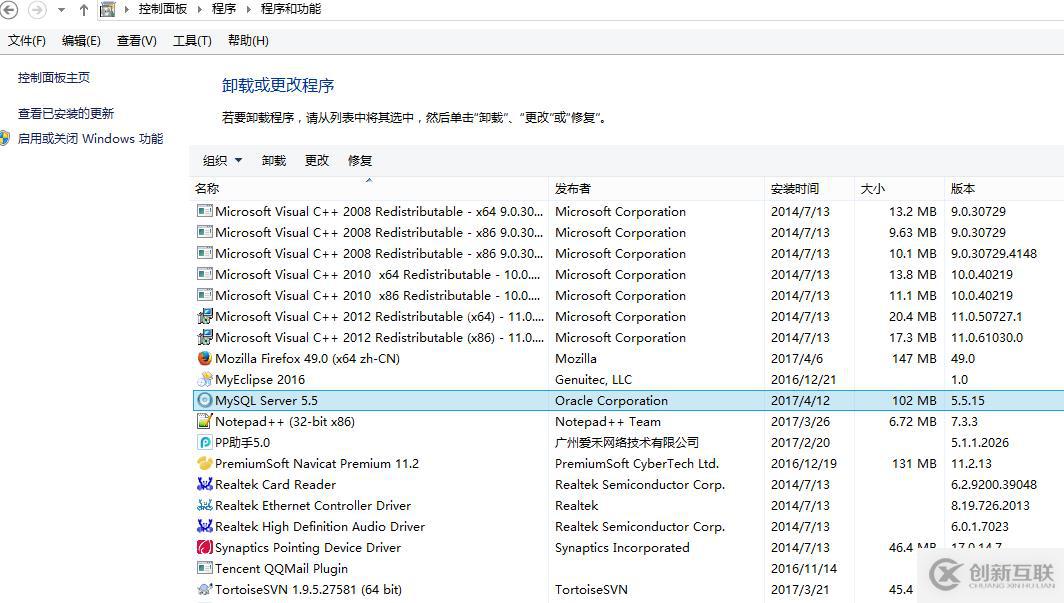This screenshot has width=1064, height=603.
Task: Click the TortoiseSVN program icon
Action: (204, 589)
